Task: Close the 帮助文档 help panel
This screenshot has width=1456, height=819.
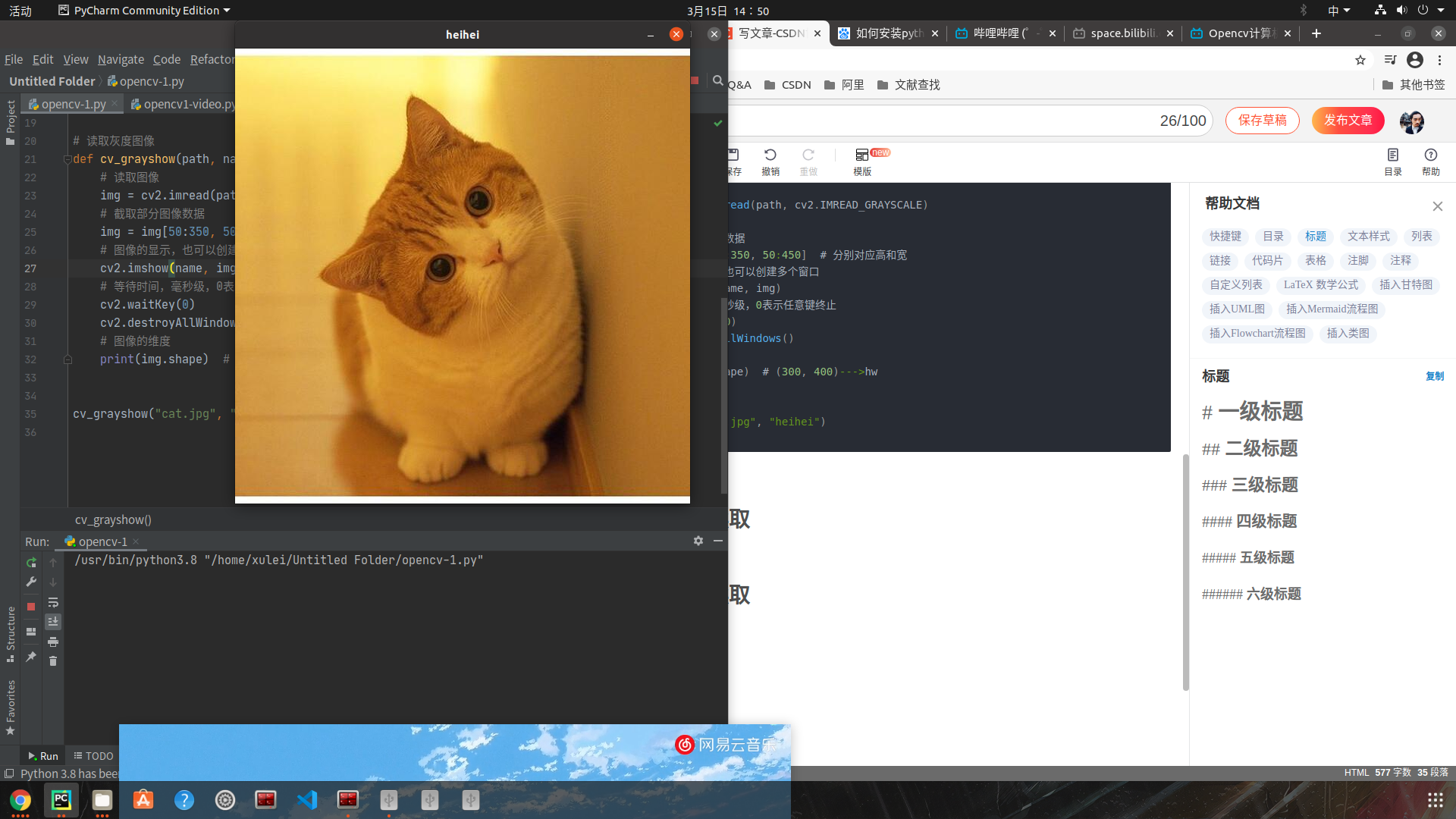Action: (x=1438, y=206)
